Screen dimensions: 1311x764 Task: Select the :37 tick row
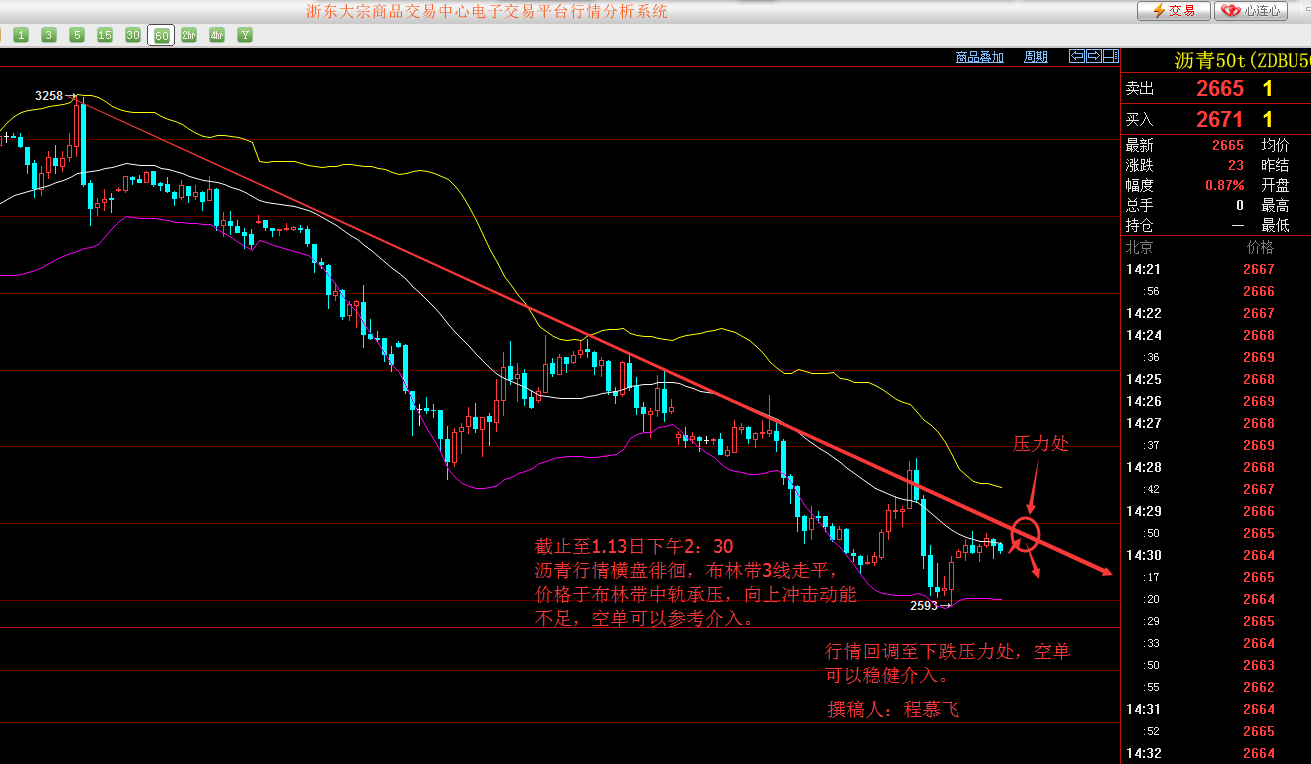(x=1216, y=445)
